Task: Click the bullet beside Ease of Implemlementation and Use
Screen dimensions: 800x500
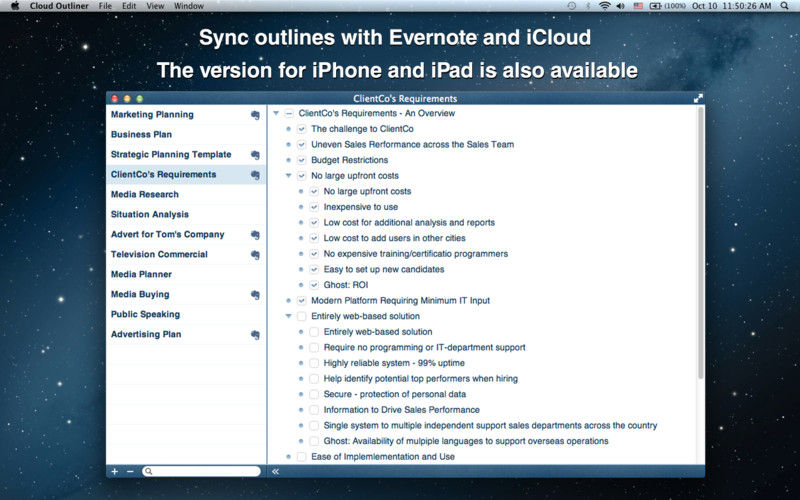Action: click(288, 457)
